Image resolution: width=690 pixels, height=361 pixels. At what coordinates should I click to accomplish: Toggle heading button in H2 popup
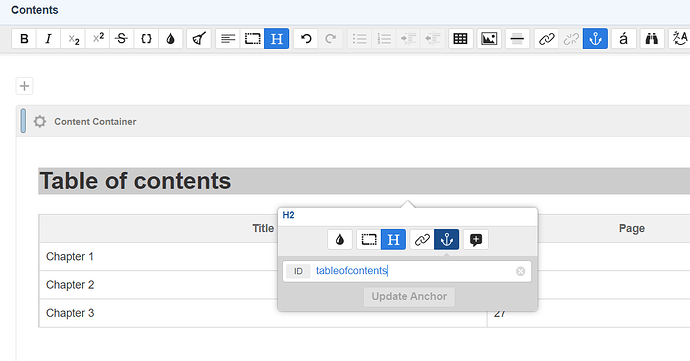coord(393,239)
